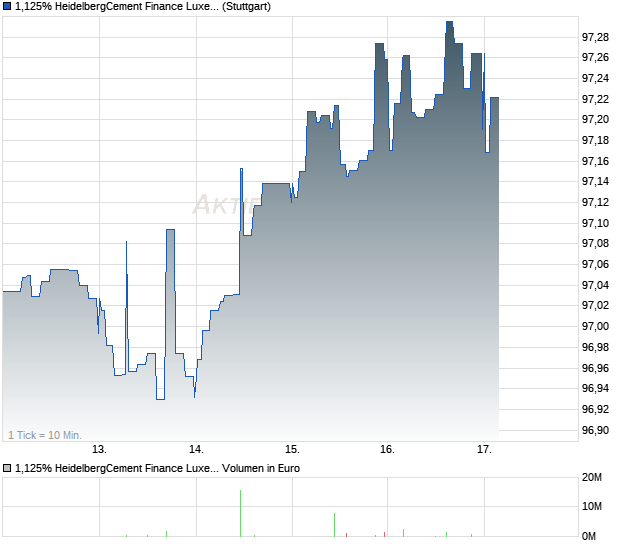This screenshot has width=620, height=546.
Task: Click the volume axis label '20M'
Action: click(x=592, y=478)
